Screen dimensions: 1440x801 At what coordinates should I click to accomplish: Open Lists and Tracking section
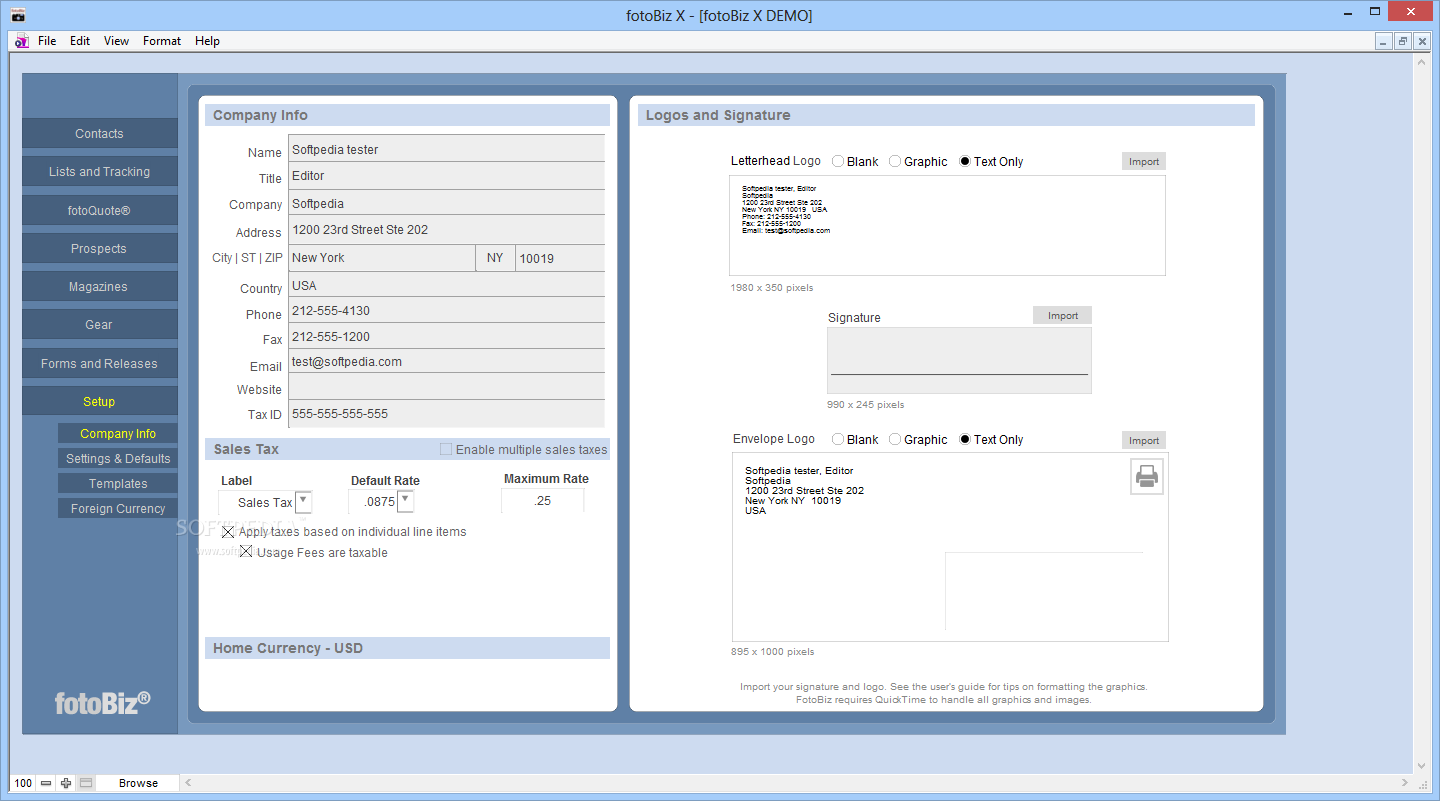[99, 171]
